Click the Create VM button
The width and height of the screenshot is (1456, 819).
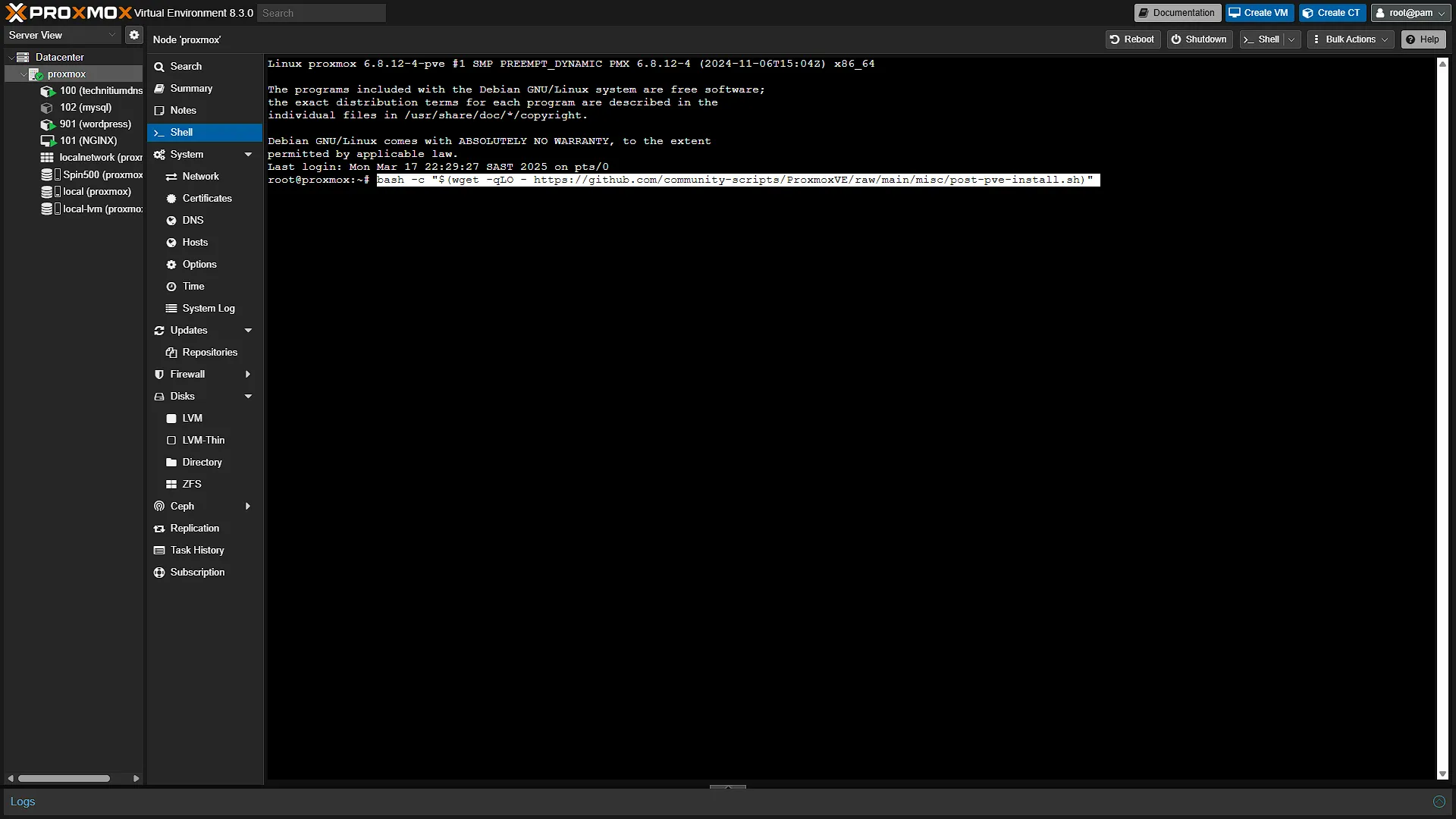tap(1259, 13)
